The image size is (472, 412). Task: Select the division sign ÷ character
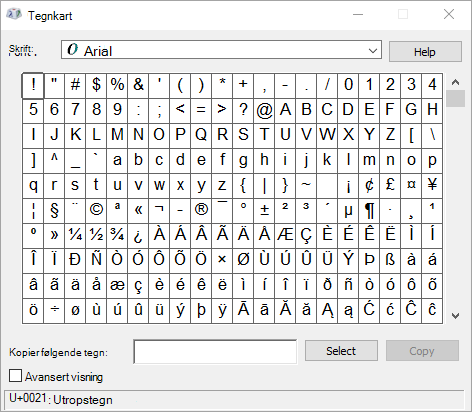point(54,311)
